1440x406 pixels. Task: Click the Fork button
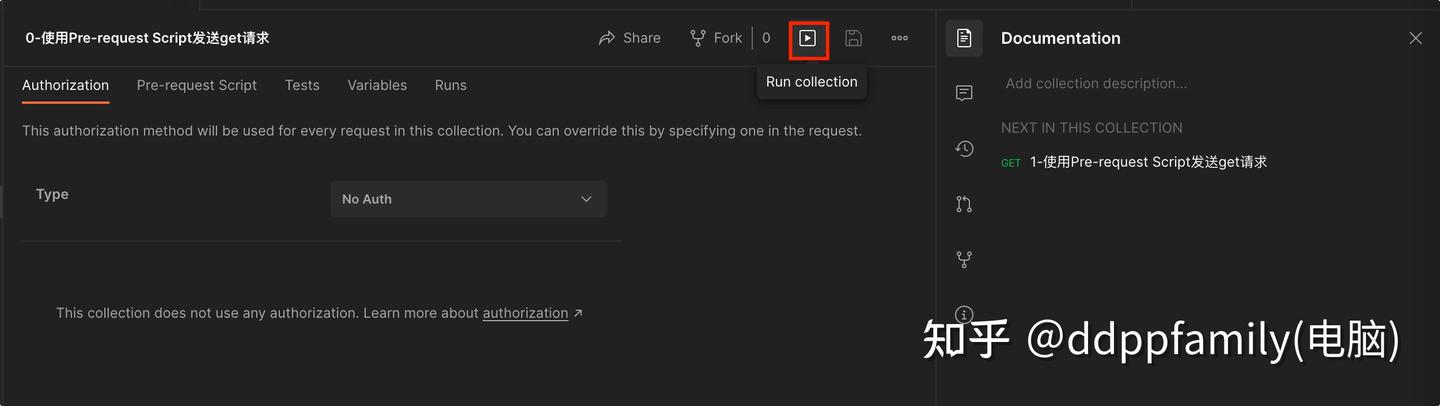(716, 38)
